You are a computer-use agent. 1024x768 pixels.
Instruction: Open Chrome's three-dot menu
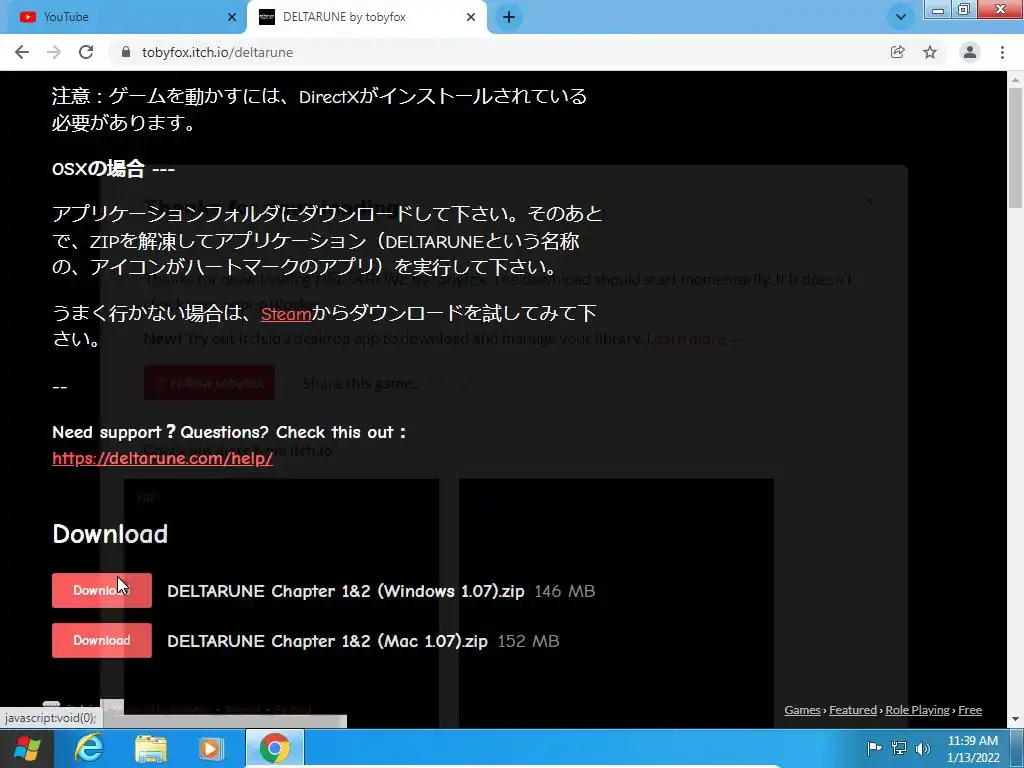pos(1002,52)
